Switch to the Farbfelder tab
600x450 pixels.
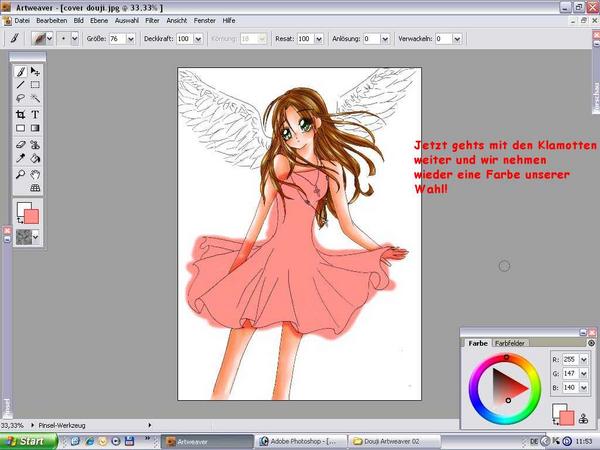pos(510,343)
